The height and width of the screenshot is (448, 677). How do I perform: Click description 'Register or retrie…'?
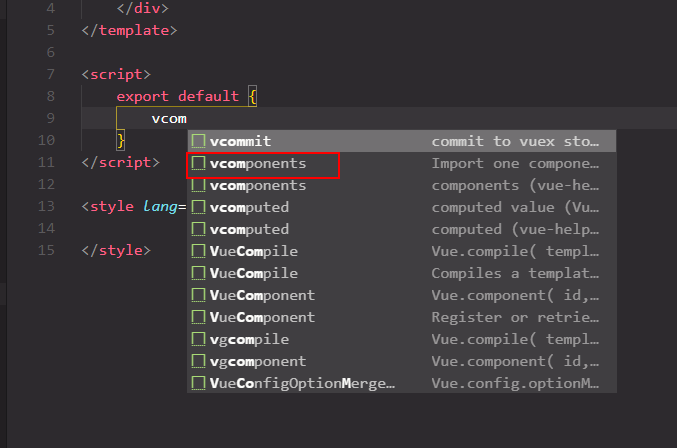click(515, 317)
